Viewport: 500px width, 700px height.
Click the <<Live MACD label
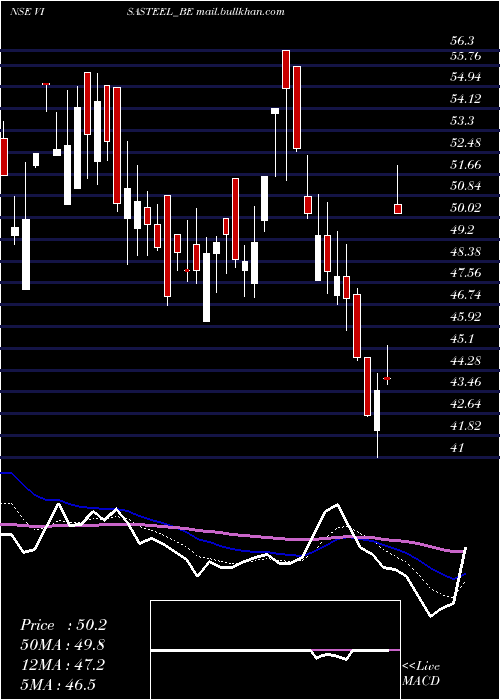tap(421, 674)
